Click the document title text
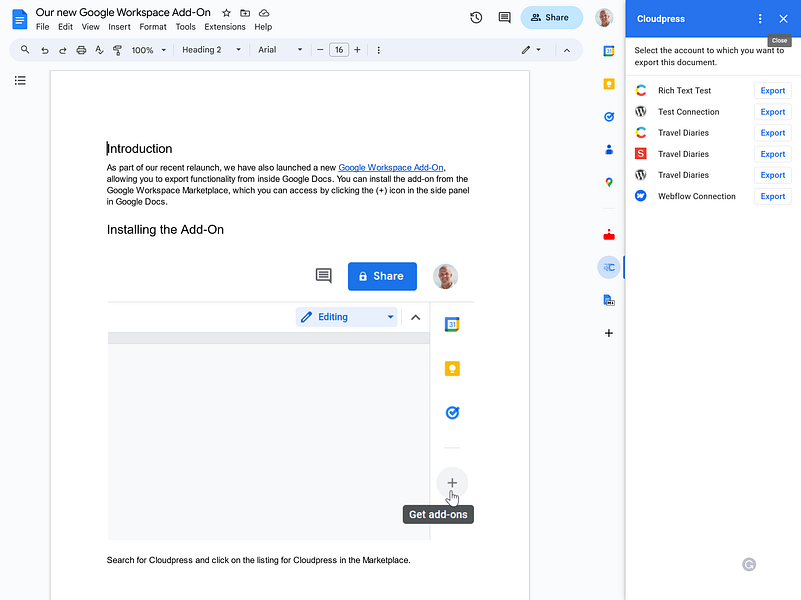 tap(123, 12)
